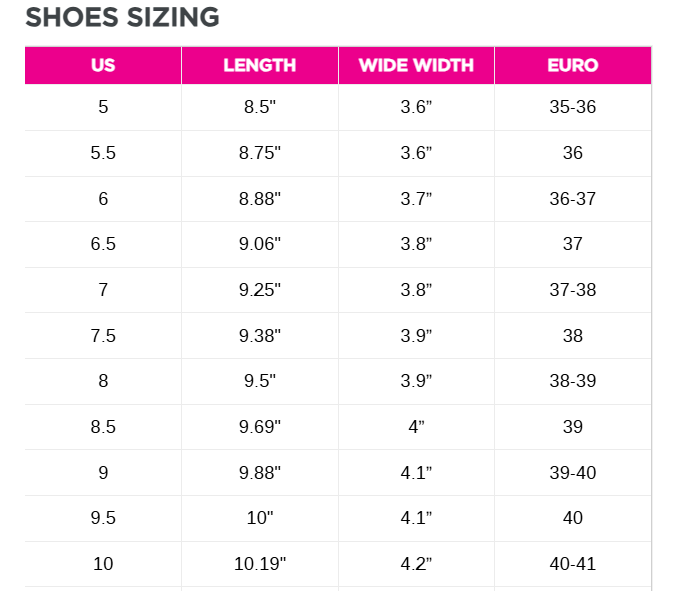
Task: Click US size 7.5 cell
Action: click(x=103, y=336)
